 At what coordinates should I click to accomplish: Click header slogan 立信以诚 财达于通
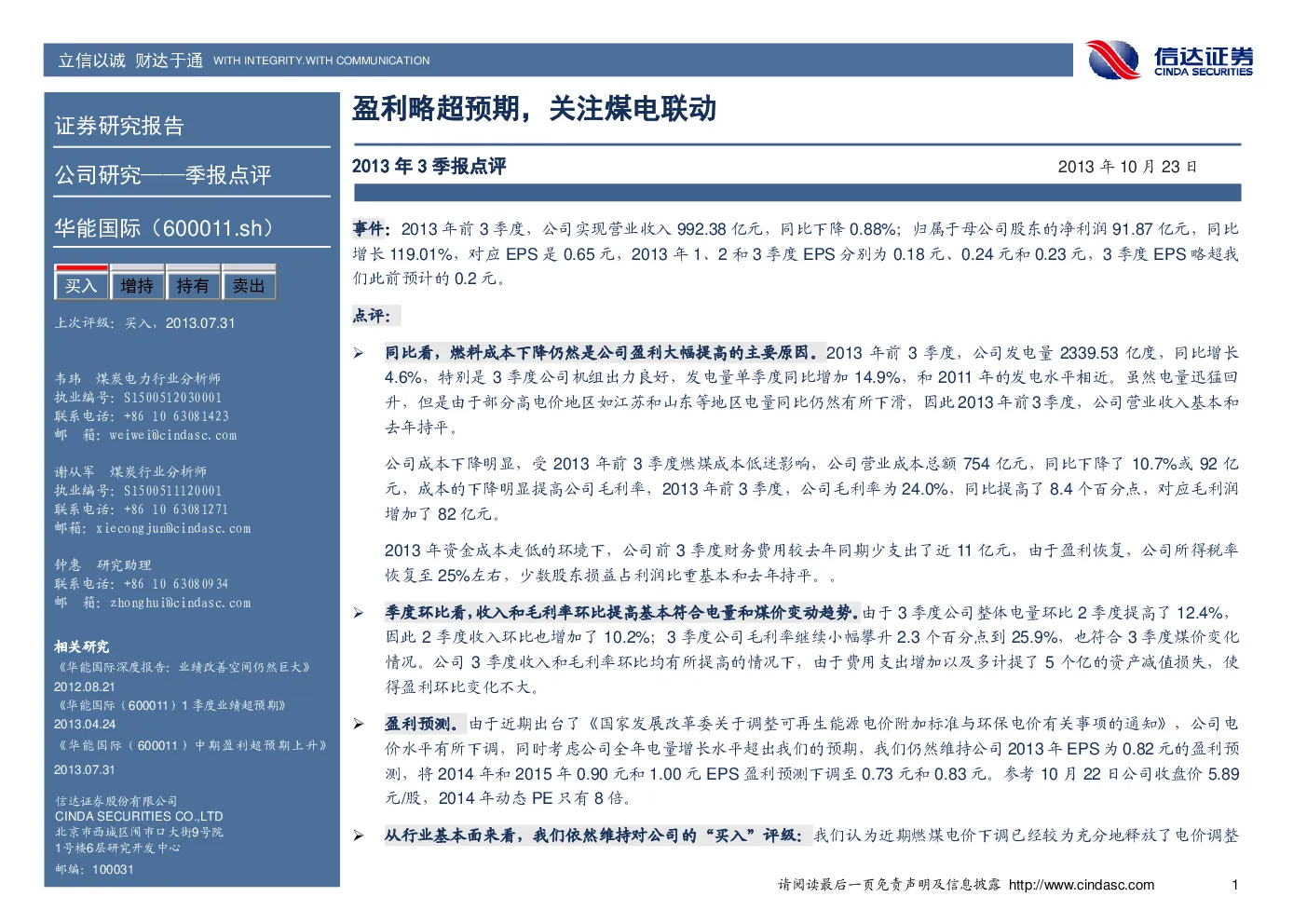130,61
